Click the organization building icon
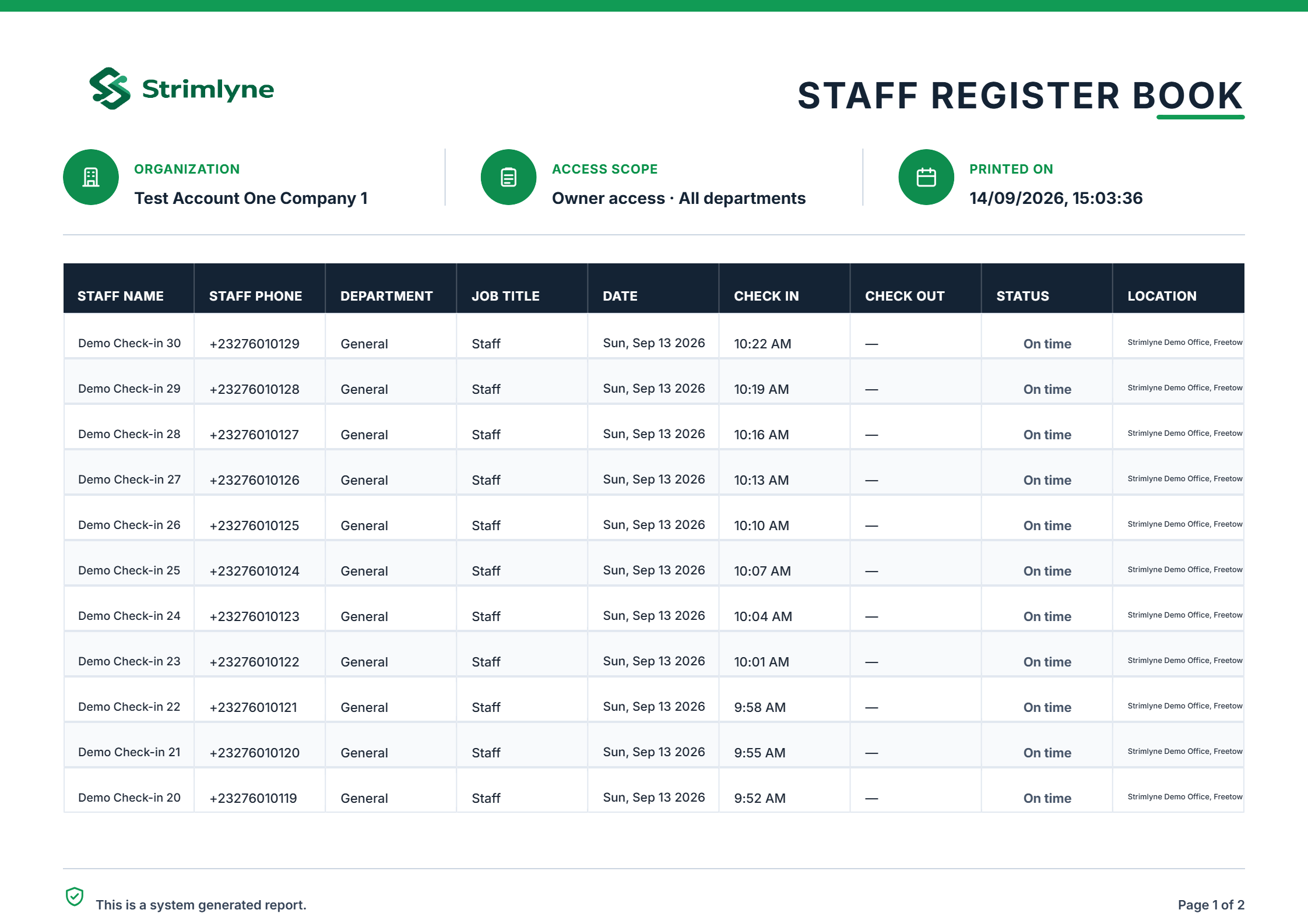Screen dimensions: 1308x924 91,177
